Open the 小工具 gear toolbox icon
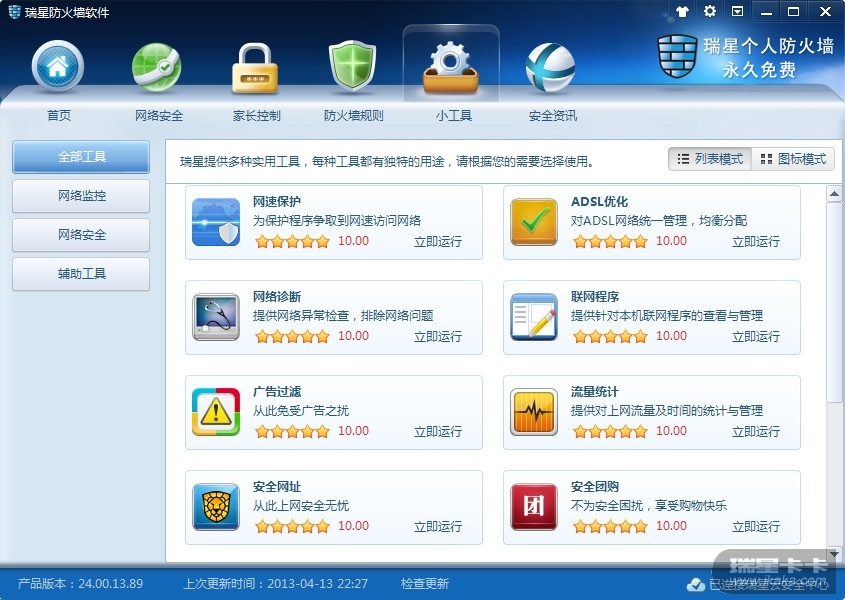Screen dimensions: 845x600 click(x=451, y=67)
